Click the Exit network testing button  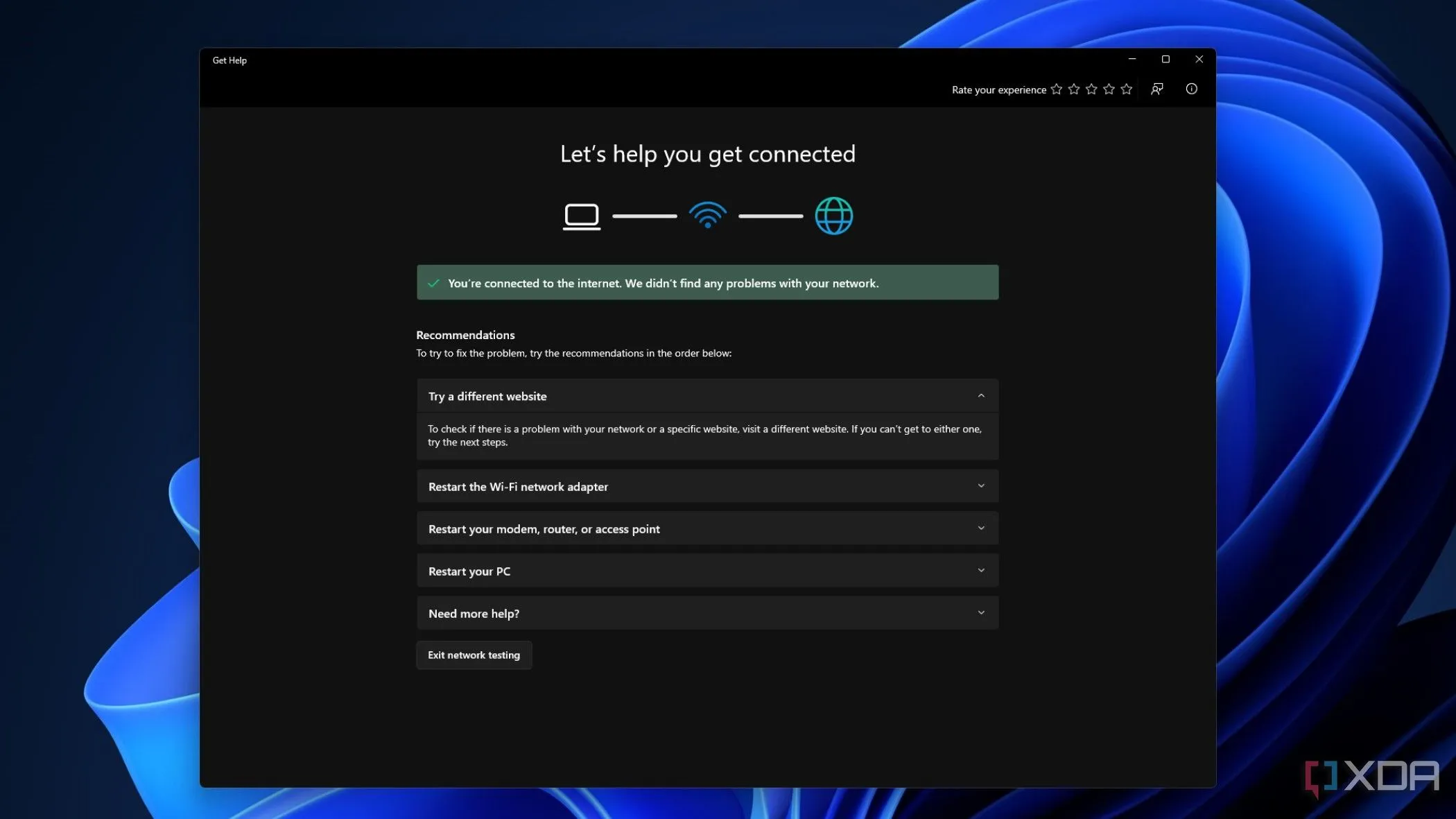474,655
